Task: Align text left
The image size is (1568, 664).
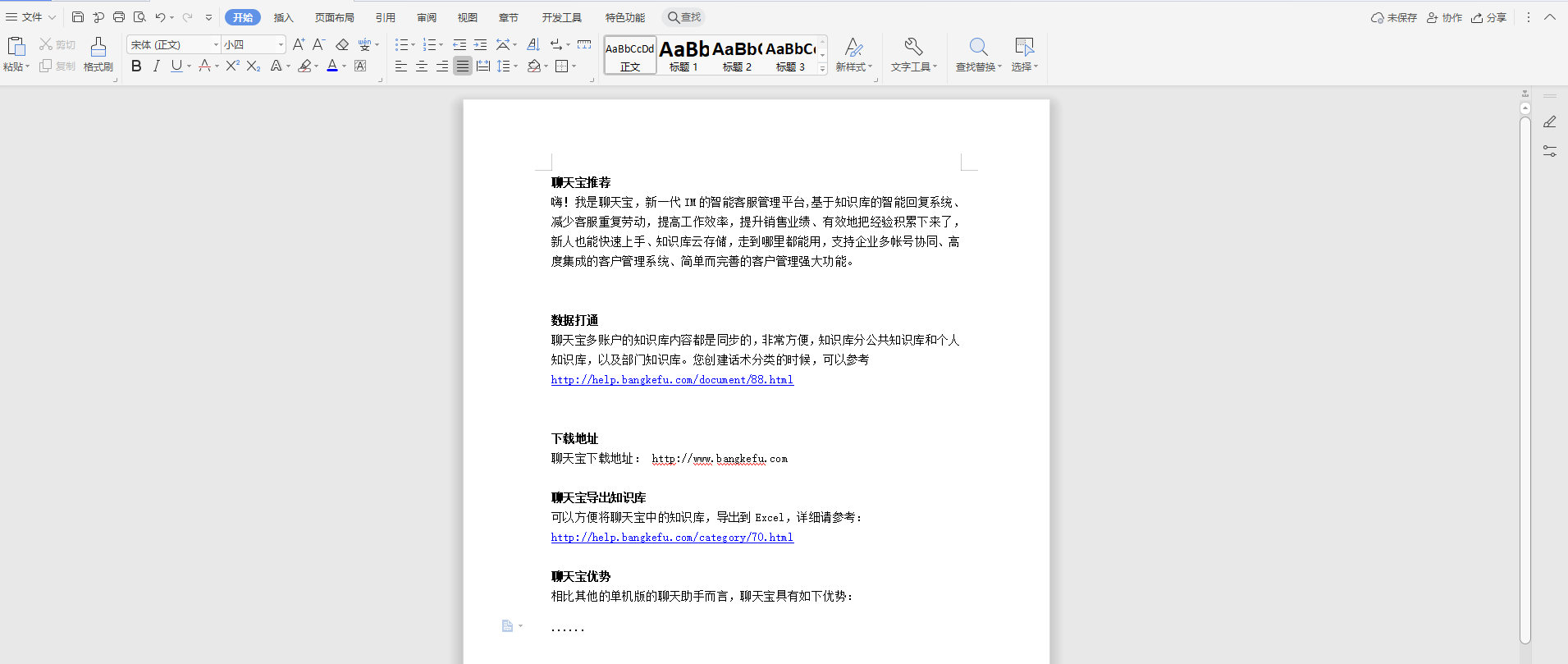Action: click(x=401, y=66)
